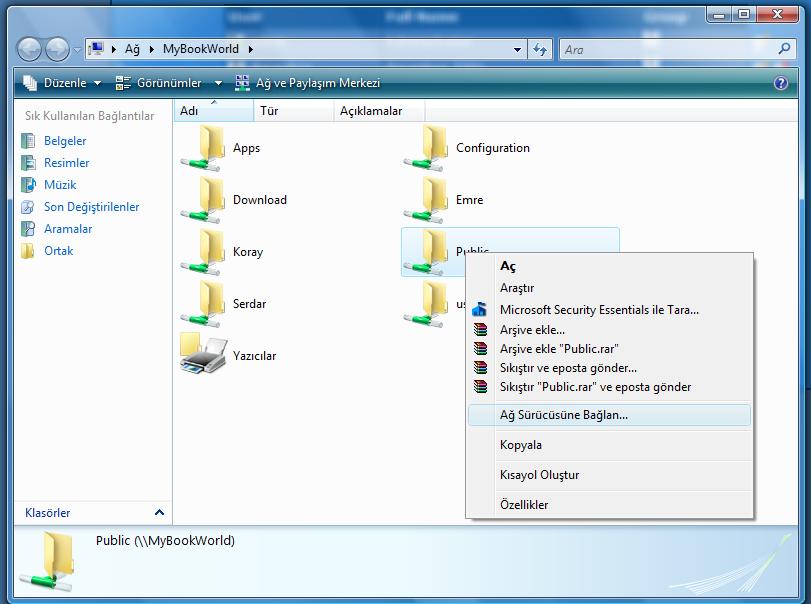Click the Son Değiştirilenler sidebar icon
Screen dimensions: 811x604
(28, 207)
